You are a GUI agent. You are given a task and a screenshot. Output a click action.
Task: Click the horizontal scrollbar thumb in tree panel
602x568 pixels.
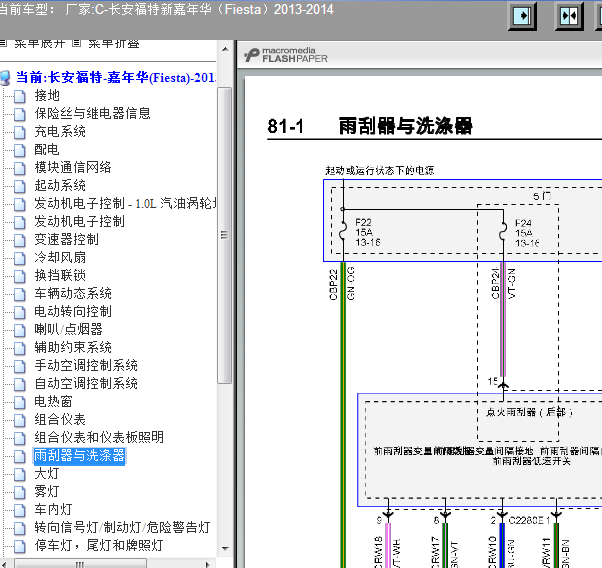tap(80, 564)
